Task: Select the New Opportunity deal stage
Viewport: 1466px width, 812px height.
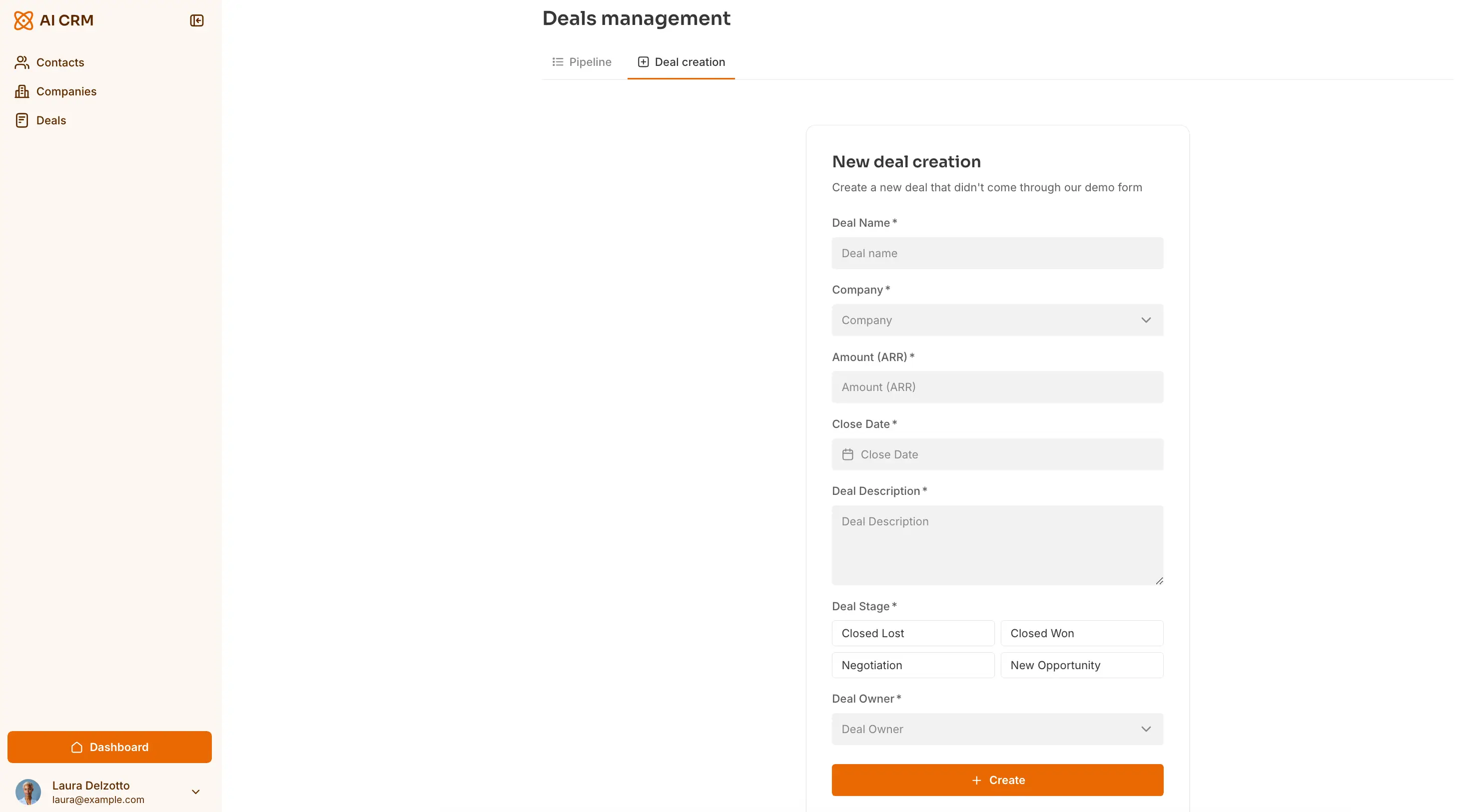Action: click(1082, 665)
